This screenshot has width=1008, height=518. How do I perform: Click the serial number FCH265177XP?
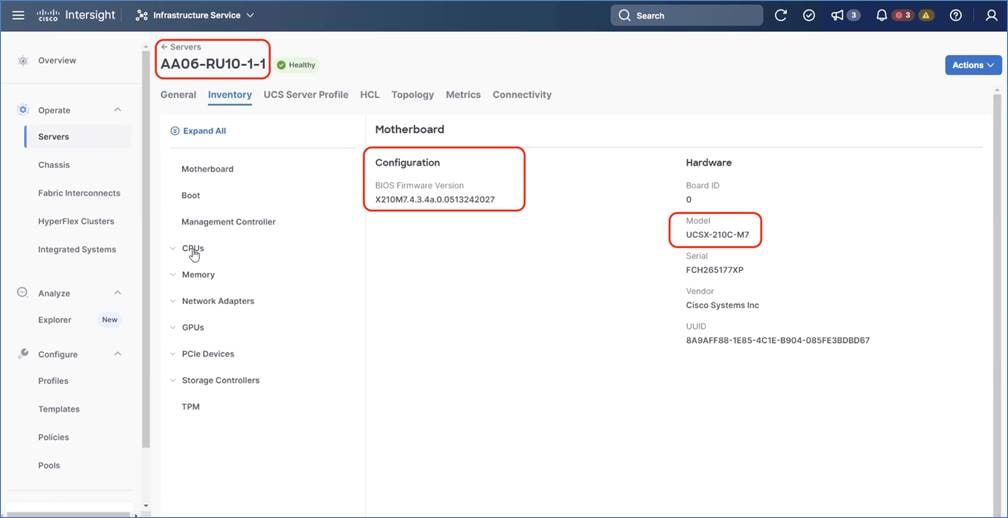715,270
